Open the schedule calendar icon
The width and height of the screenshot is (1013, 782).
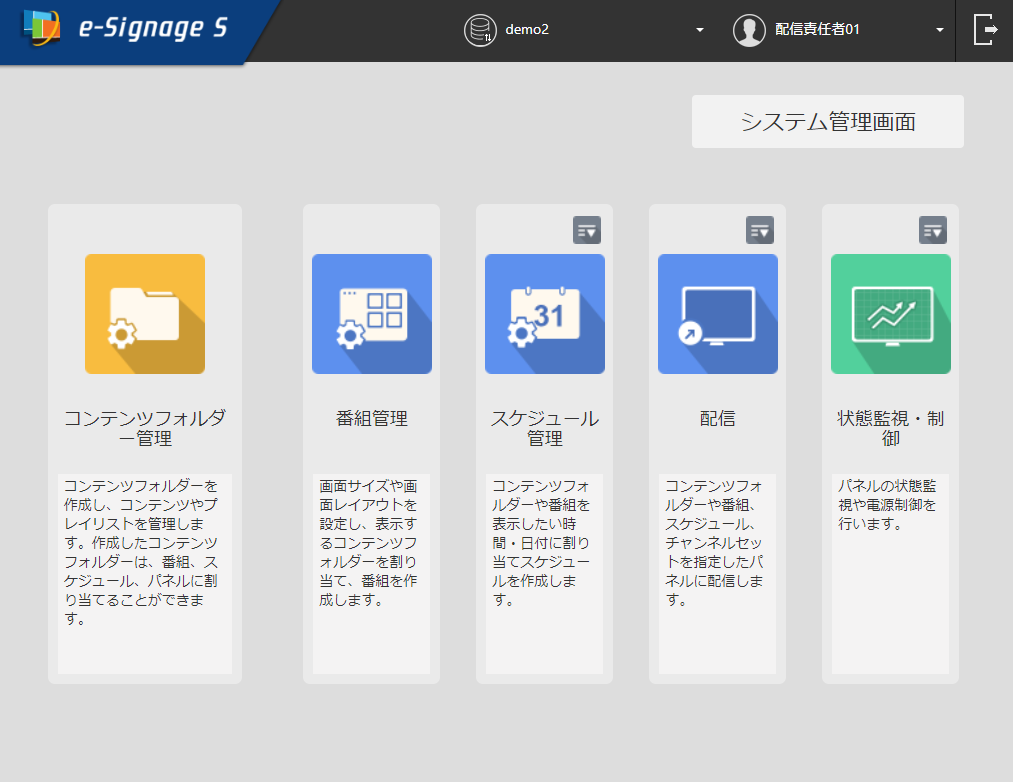(545, 313)
